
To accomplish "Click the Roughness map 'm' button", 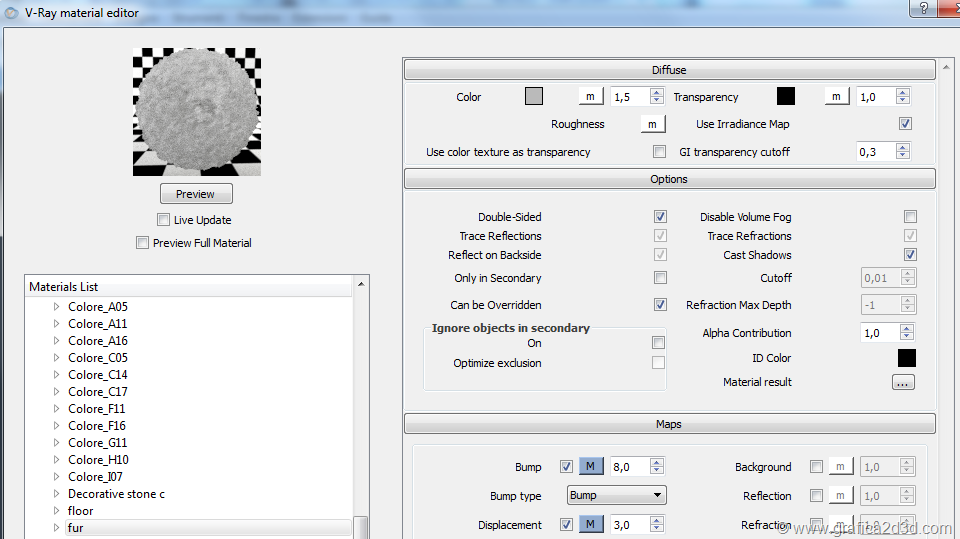I will pyautogui.click(x=652, y=124).
